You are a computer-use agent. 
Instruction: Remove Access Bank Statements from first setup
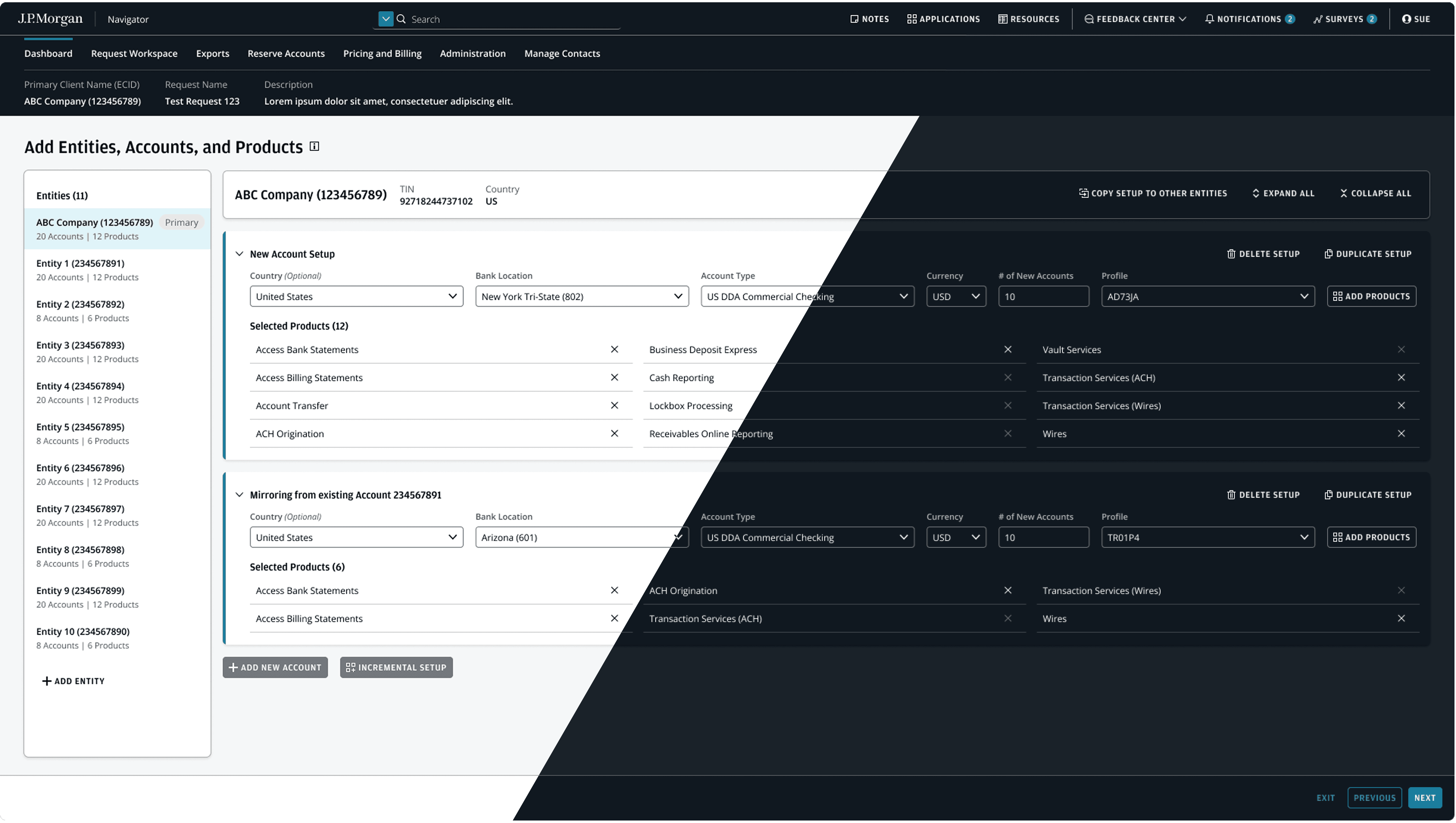[x=614, y=349]
